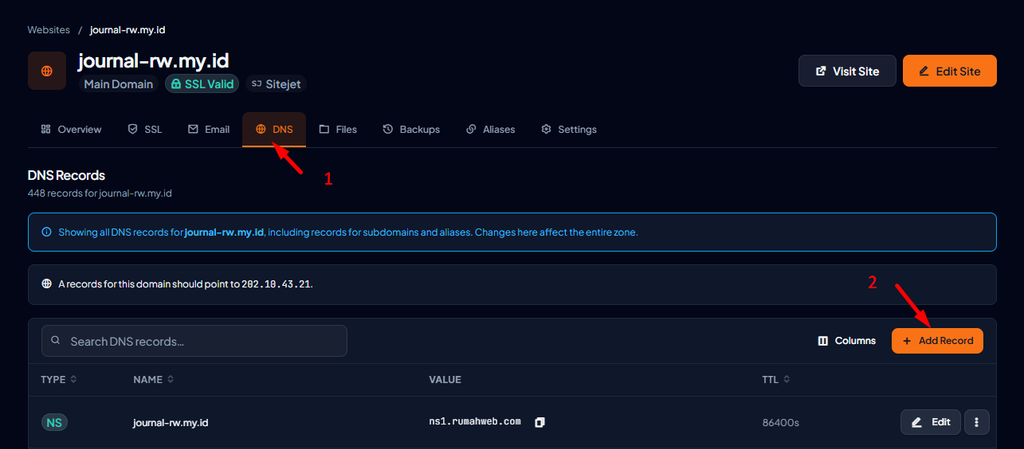This screenshot has height=449, width=1024.
Task: Open the Overview tab
Action: tap(71, 129)
